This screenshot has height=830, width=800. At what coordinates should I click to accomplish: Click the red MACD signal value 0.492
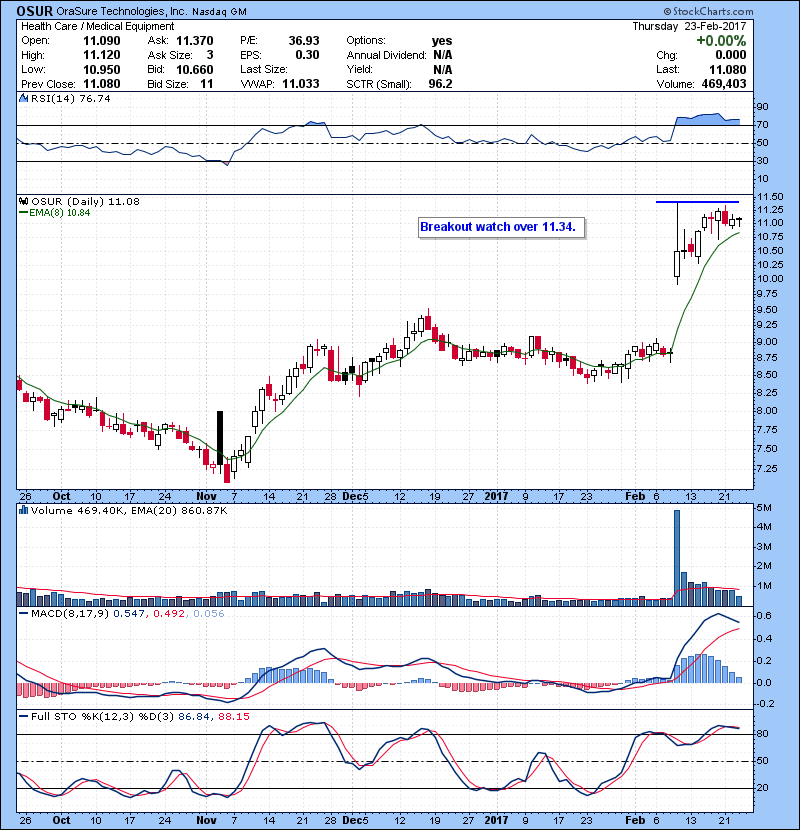(x=169, y=614)
